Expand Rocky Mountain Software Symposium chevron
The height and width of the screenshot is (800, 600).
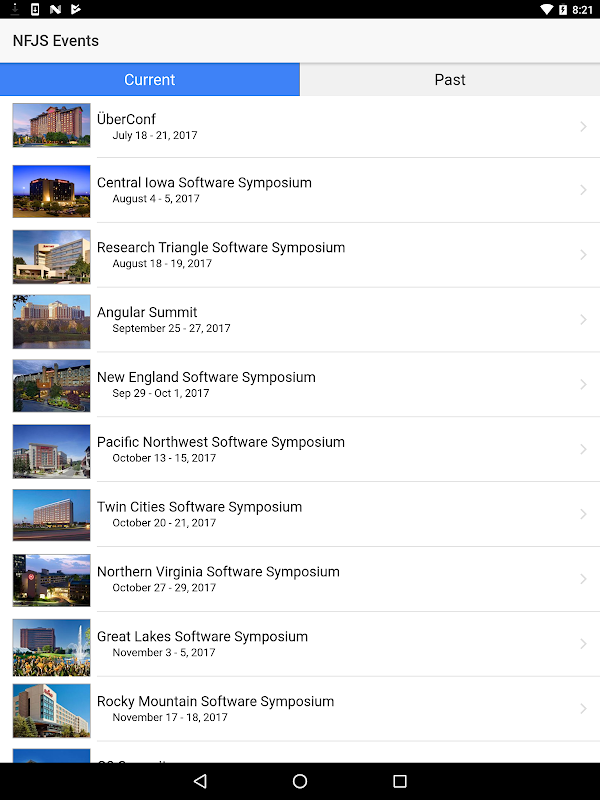point(583,708)
